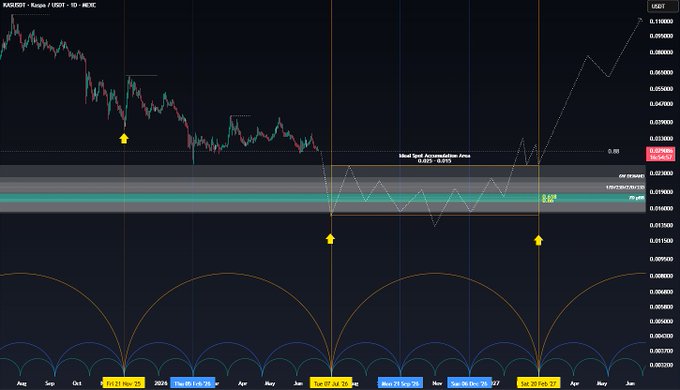Image resolution: width=680 pixels, height=390 pixels.
Task: Select the Mon 21 Sep '26 date label
Action: coord(400,383)
